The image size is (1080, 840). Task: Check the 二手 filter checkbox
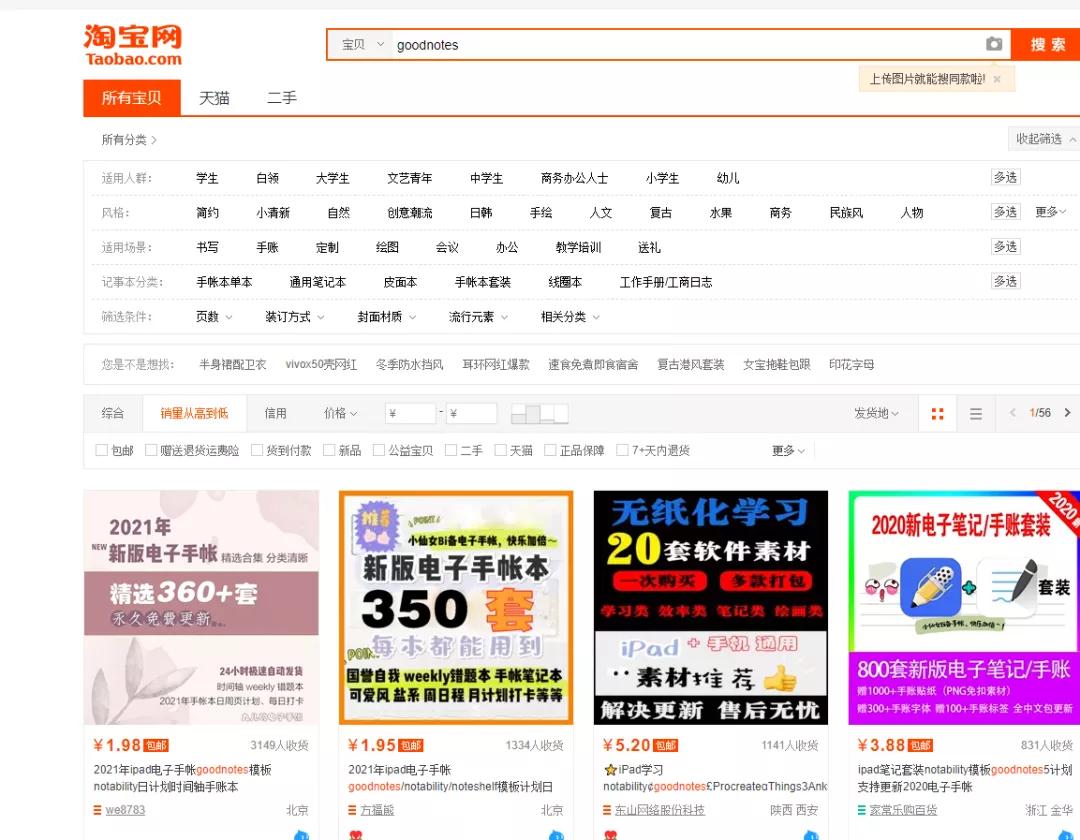tap(451, 450)
